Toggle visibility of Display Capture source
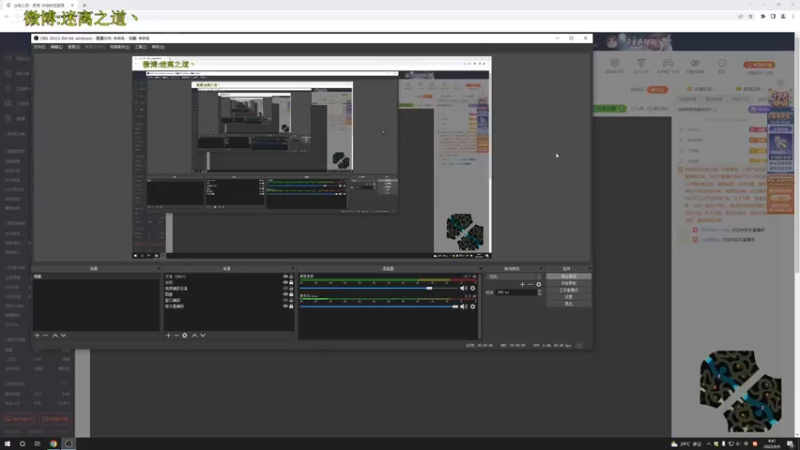800x450 pixels. tap(285, 306)
